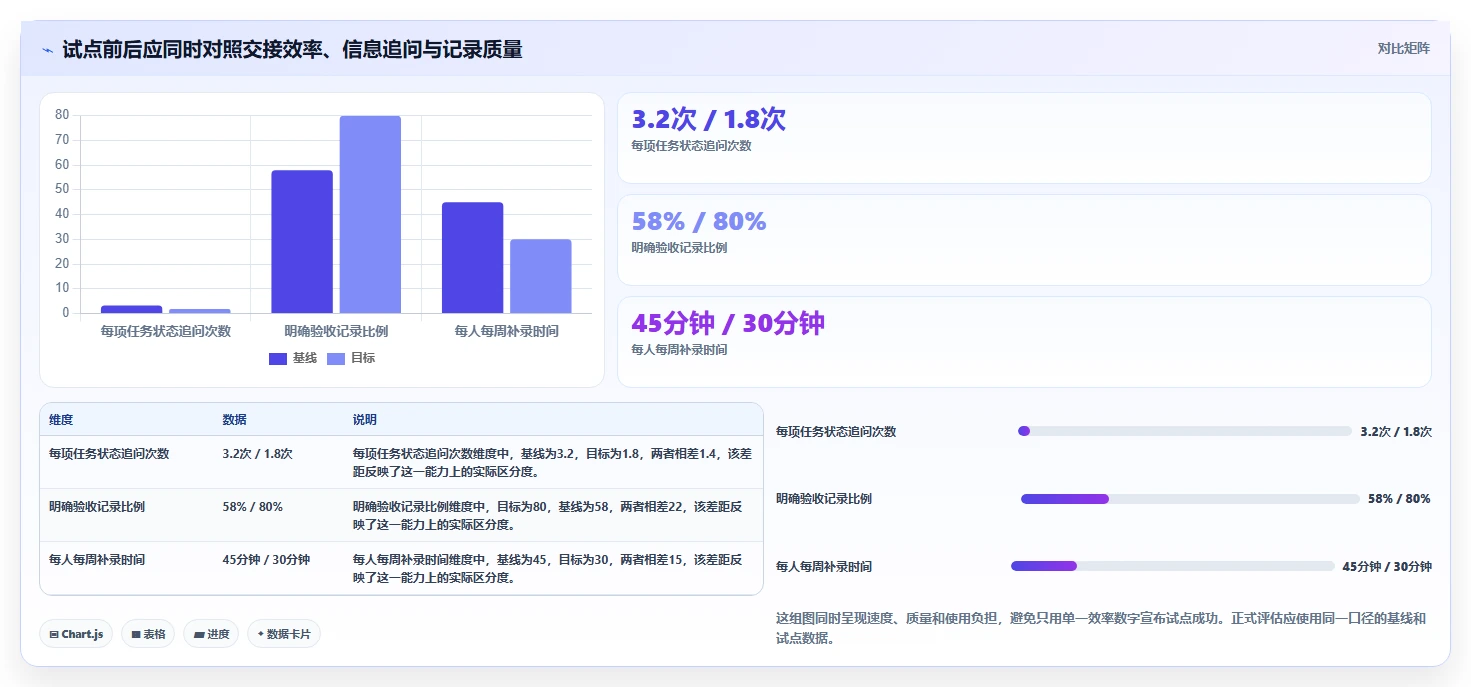Click the 每人每周补录时间 caption under 45分钟 / 30分钟
The height and width of the screenshot is (687, 1471).
click(x=679, y=350)
